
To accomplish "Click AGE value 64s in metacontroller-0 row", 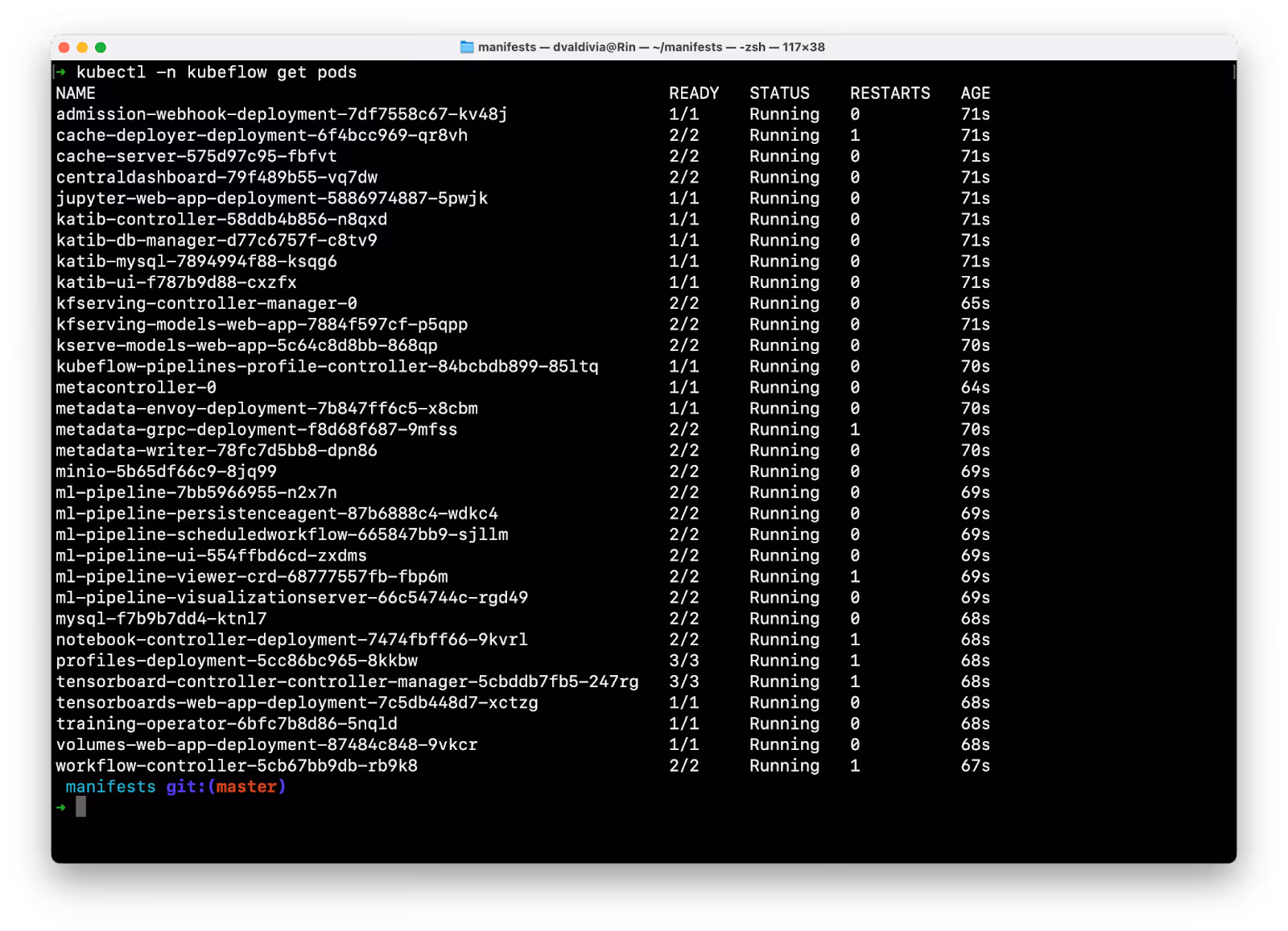I will (975, 387).
